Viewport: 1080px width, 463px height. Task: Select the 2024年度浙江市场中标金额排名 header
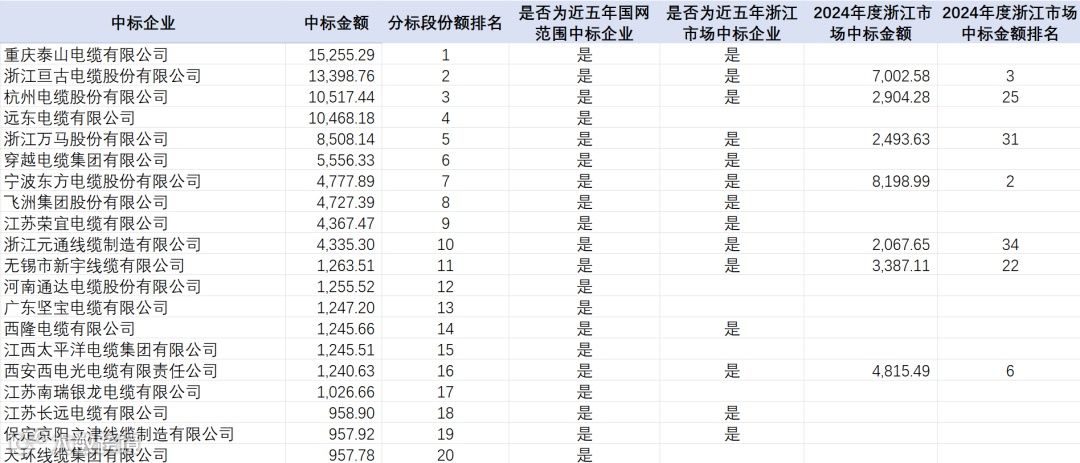[x=1010, y=23]
